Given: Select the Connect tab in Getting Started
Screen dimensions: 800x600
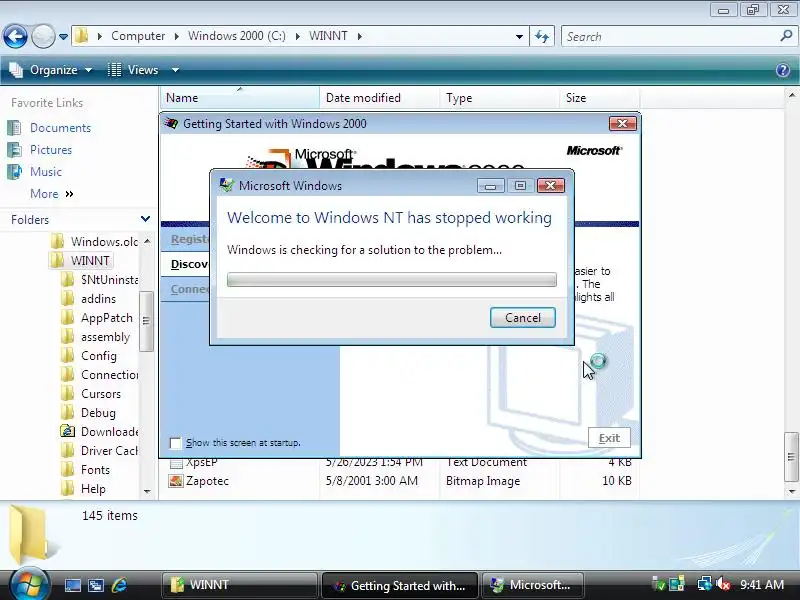Looking at the screenshot, I should point(188,289).
